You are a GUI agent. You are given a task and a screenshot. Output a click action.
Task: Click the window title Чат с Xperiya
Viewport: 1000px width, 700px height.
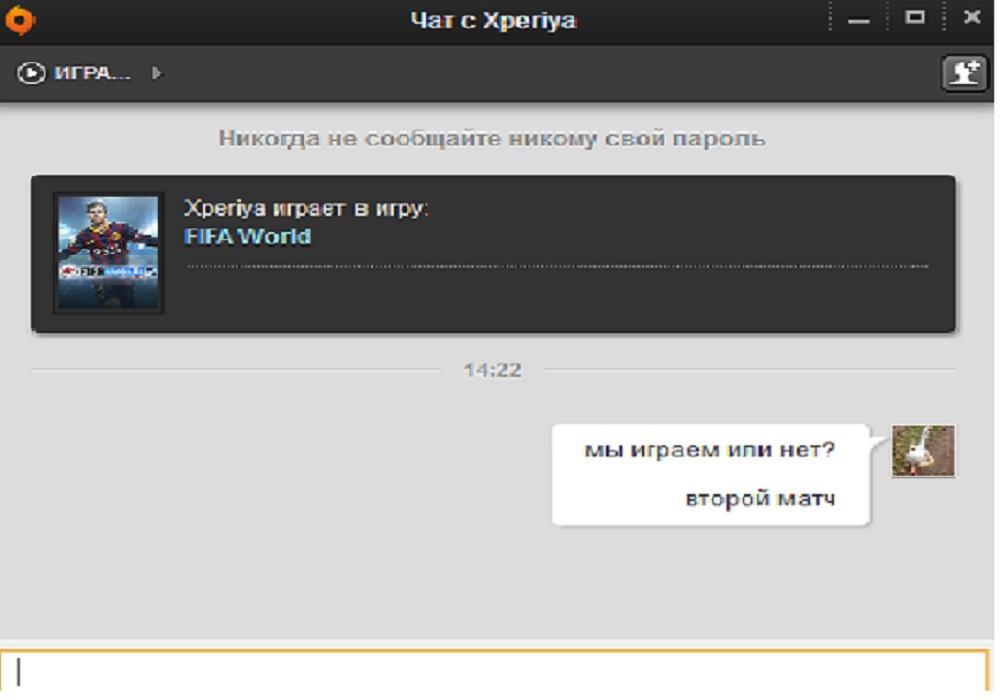(x=493, y=20)
